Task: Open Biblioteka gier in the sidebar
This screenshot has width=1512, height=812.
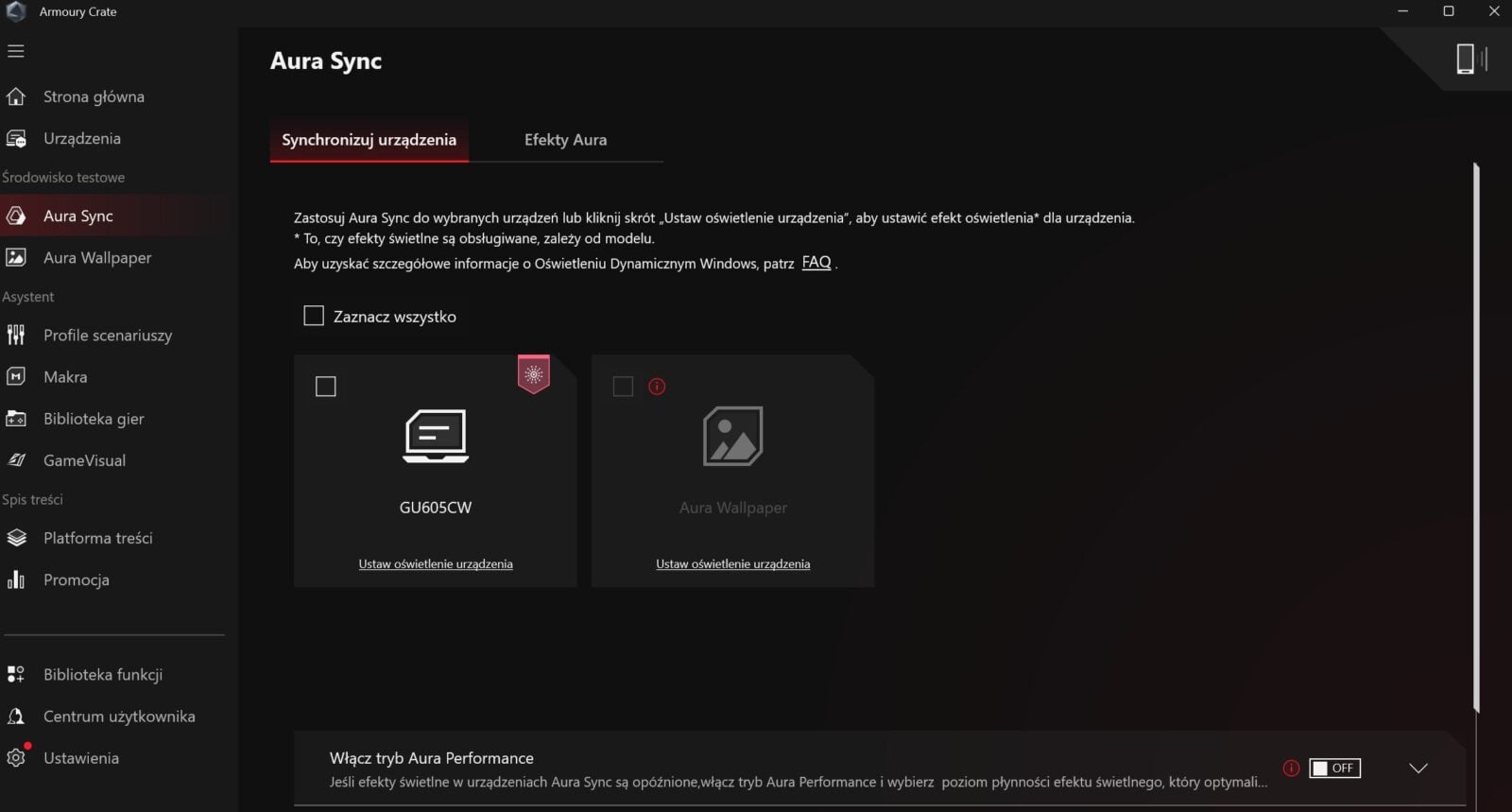Action: 94,418
